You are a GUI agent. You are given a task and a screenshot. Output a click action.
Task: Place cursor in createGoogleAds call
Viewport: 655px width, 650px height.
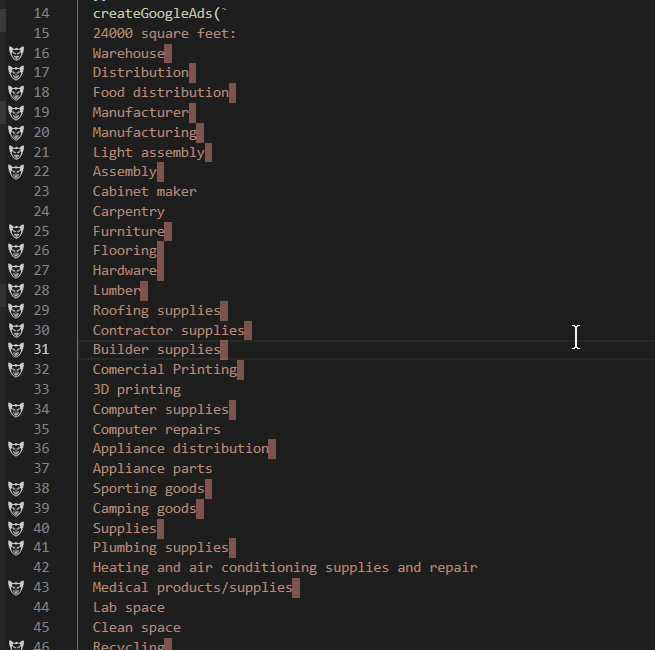[x=160, y=14]
